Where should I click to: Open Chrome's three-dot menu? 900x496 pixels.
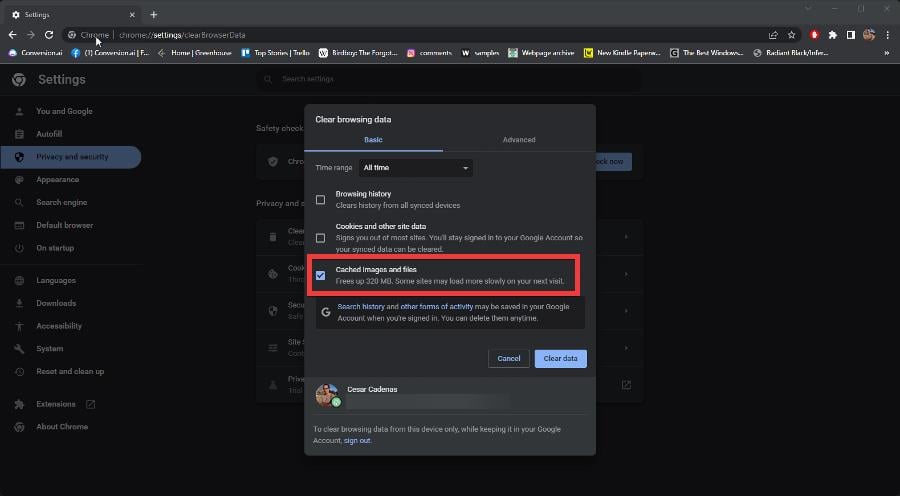pos(887,35)
